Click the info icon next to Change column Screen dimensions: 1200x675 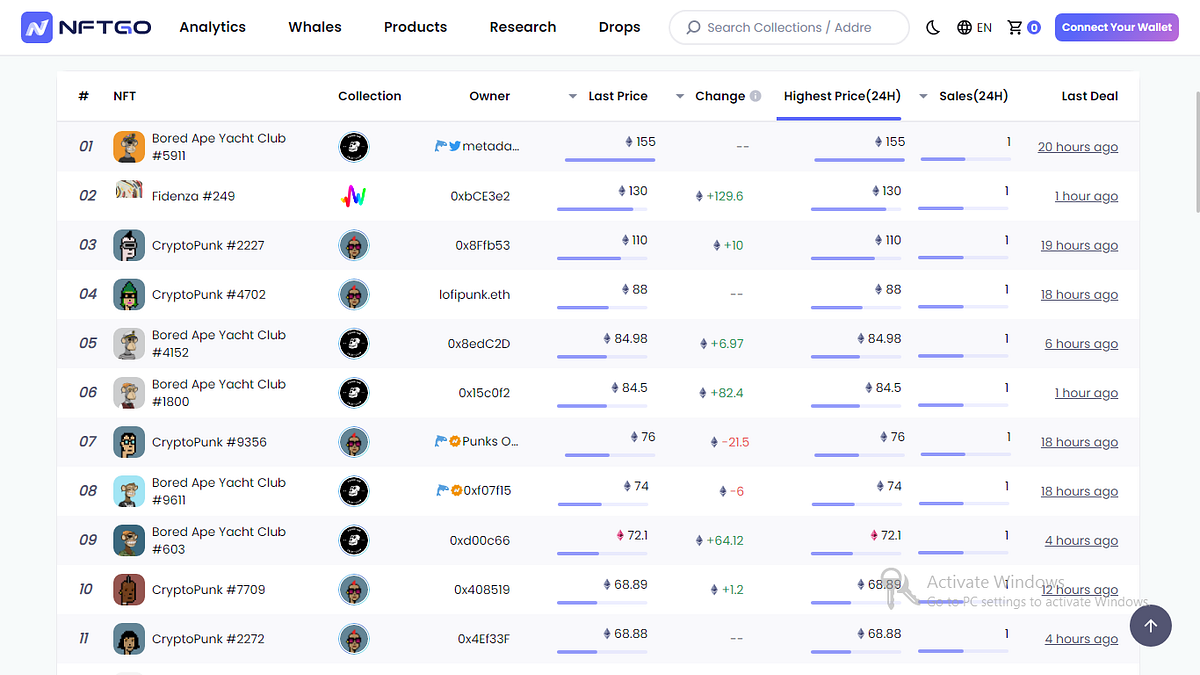[755, 95]
